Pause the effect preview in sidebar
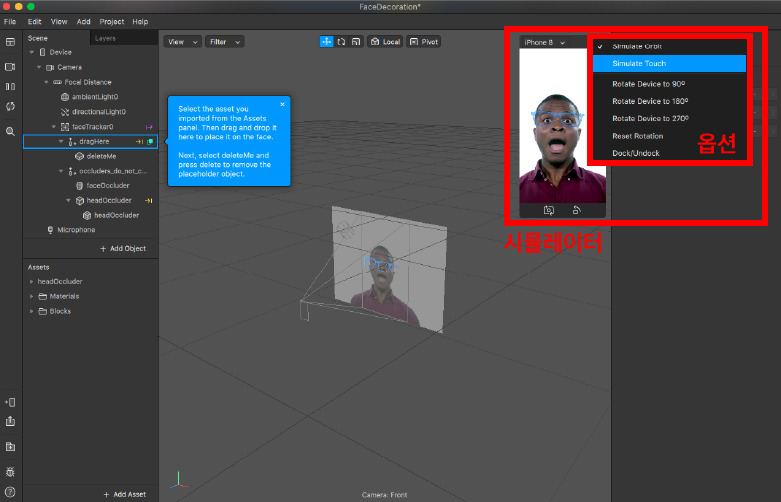The width and height of the screenshot is (781, 502). point(10,87)
